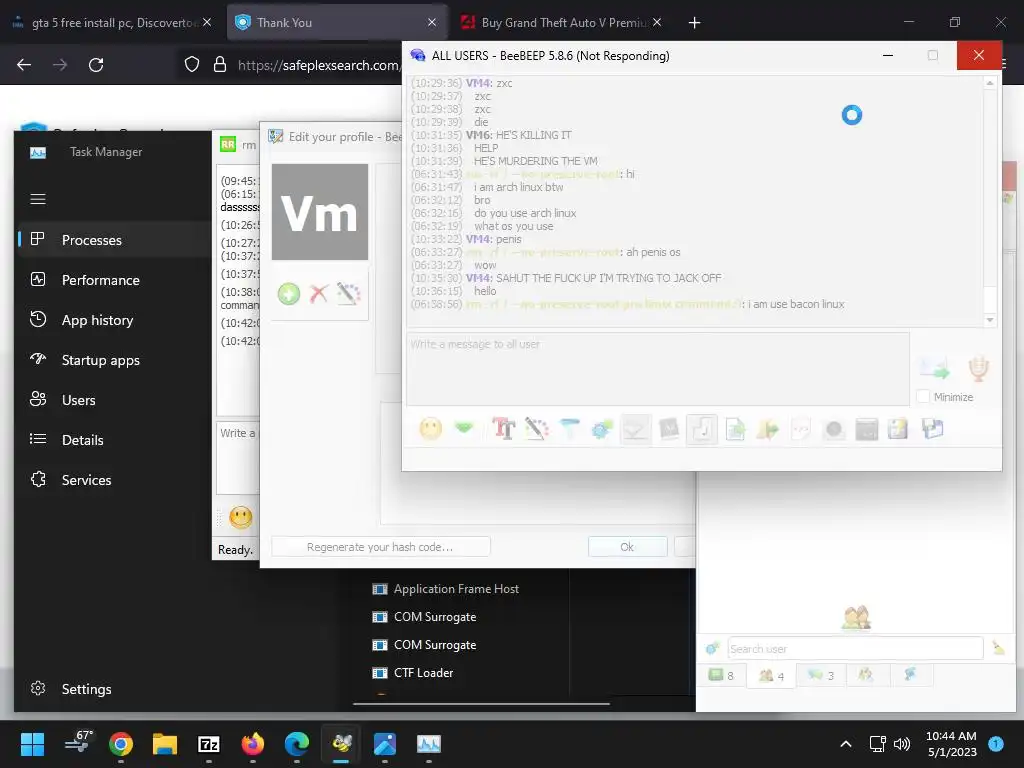The width and height of the screenshot is (1024, 768).
Task: Open Users page in Task Manager
Action: pos(112,400)
